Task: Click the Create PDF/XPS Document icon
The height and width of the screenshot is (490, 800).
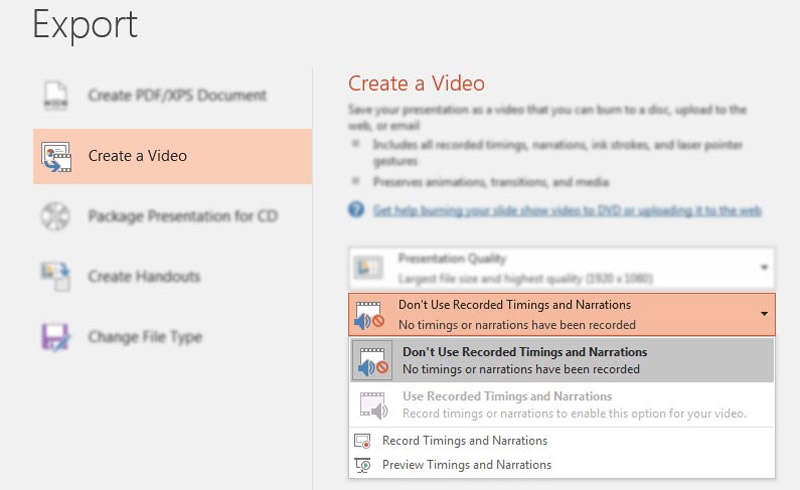Action: [57, 96]
